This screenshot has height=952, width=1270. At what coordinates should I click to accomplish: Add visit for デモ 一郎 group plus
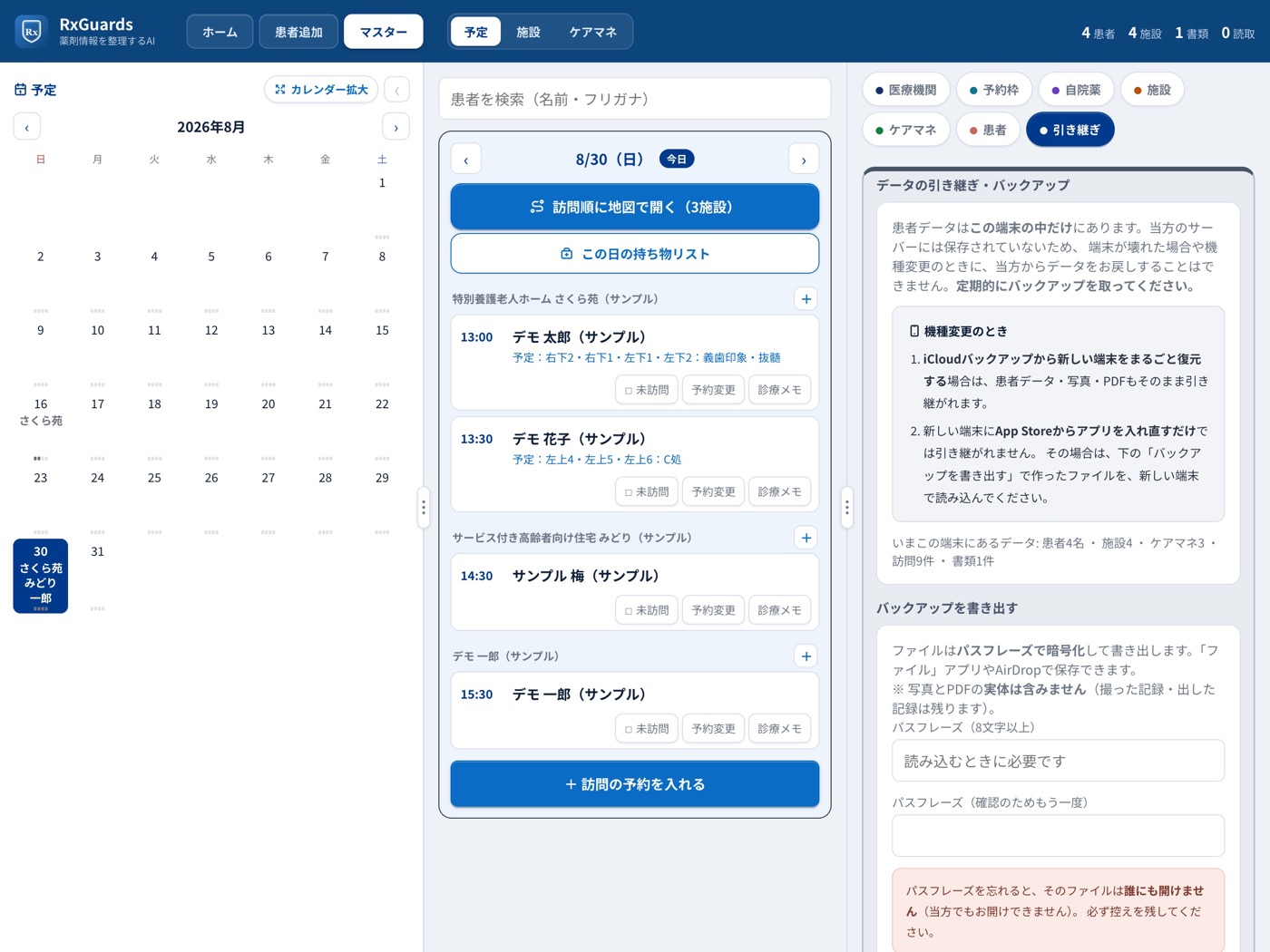click(806, 656)
